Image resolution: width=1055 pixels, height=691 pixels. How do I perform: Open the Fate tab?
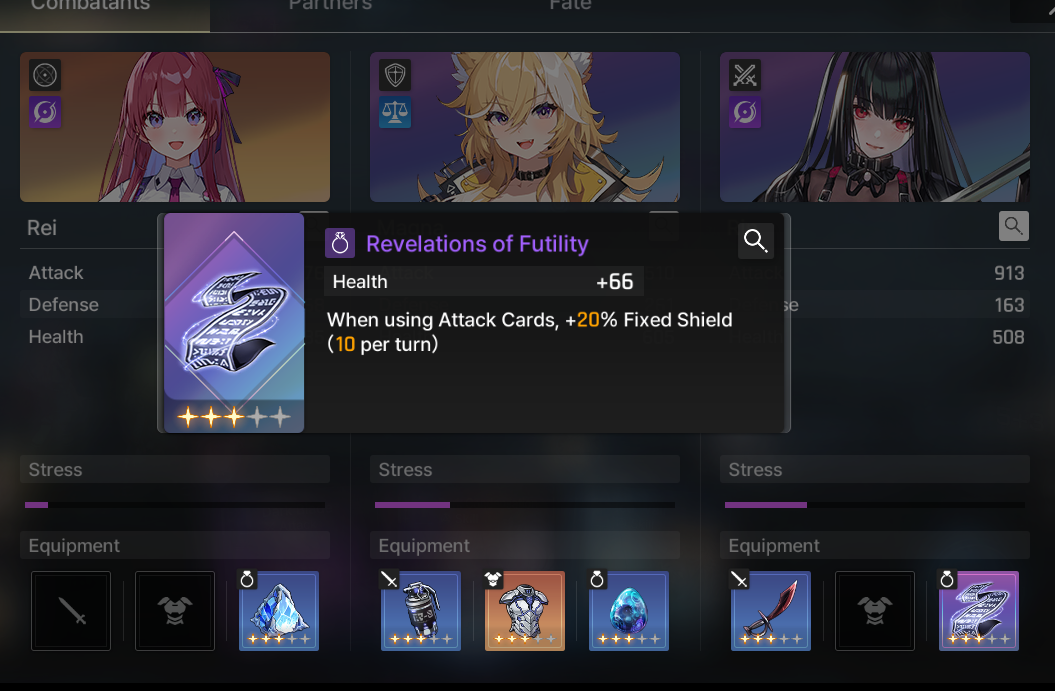click(x=570, y=5)
